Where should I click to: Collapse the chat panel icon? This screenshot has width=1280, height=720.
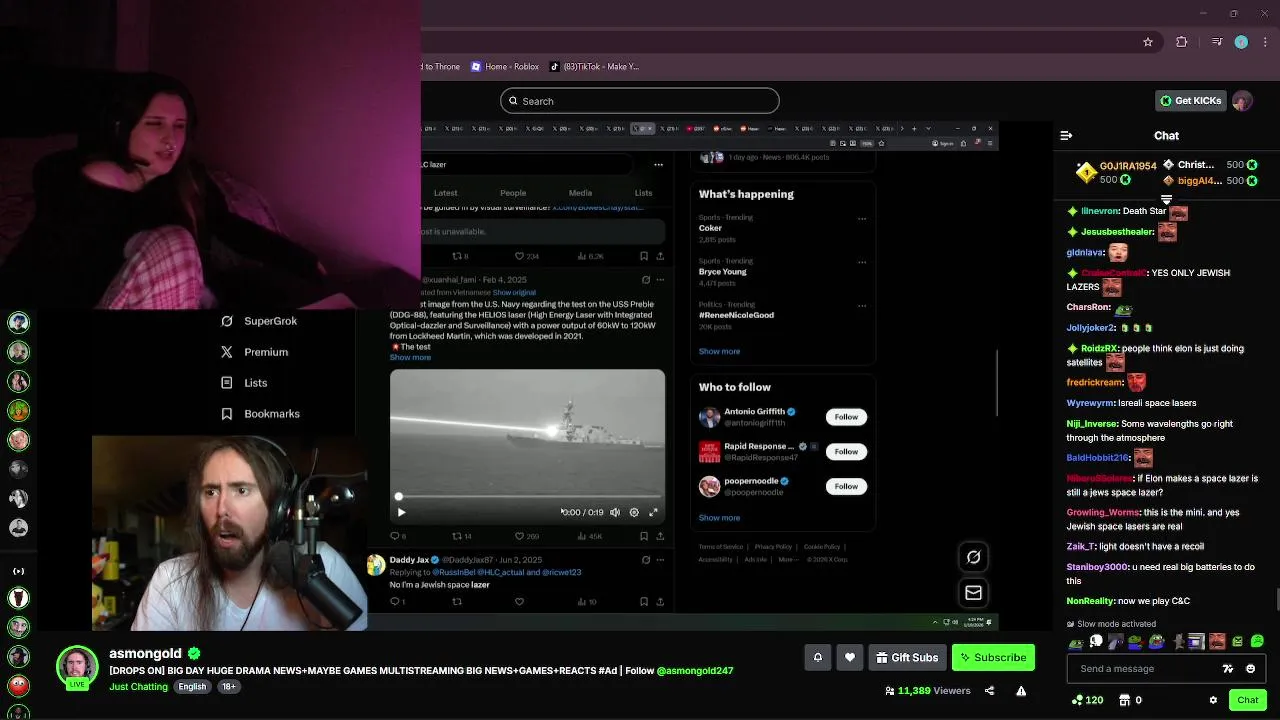pos(1066,135)
